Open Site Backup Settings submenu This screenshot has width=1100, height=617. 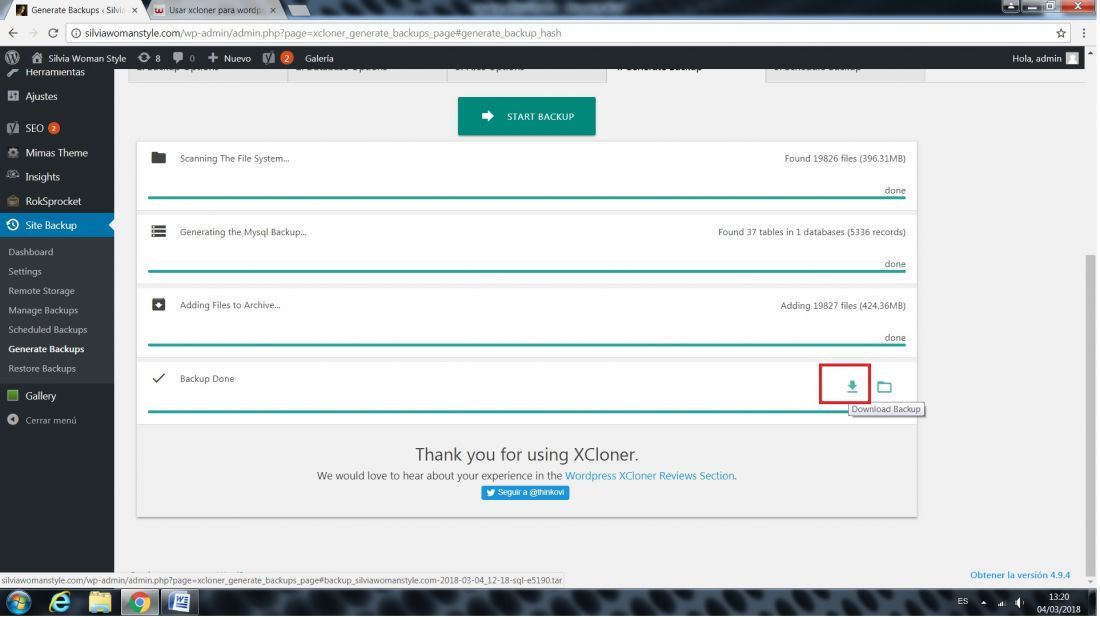tap(25, 271)
